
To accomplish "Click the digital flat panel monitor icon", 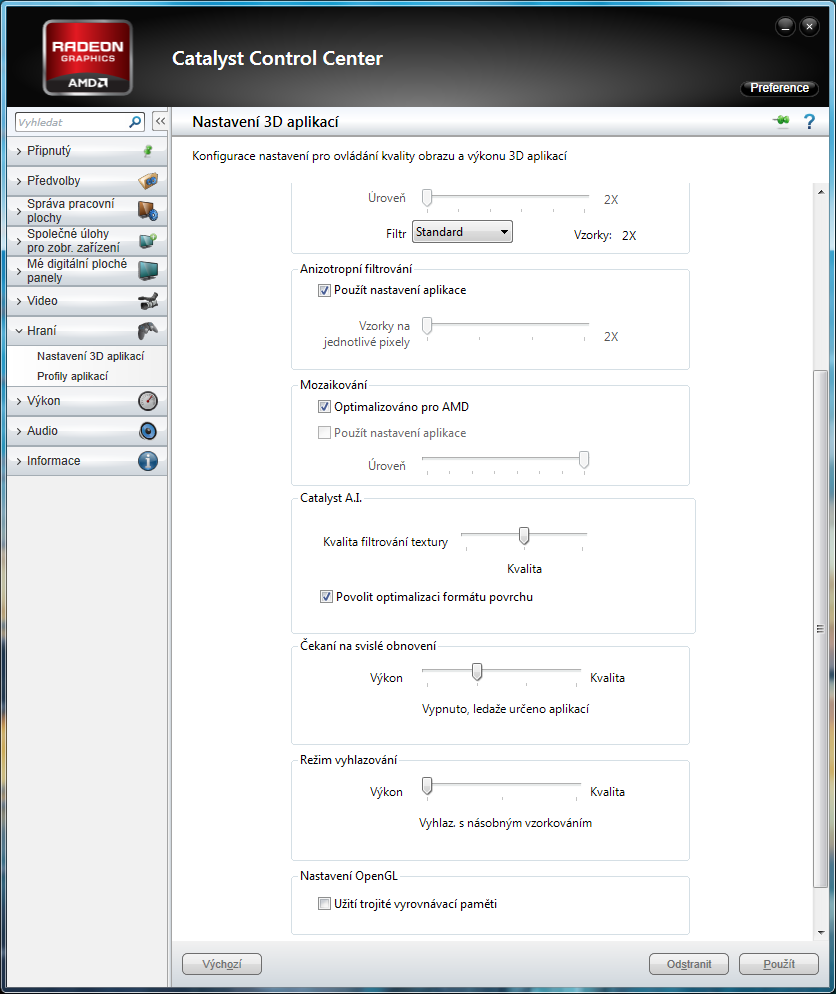I will (x=148, y=271).
